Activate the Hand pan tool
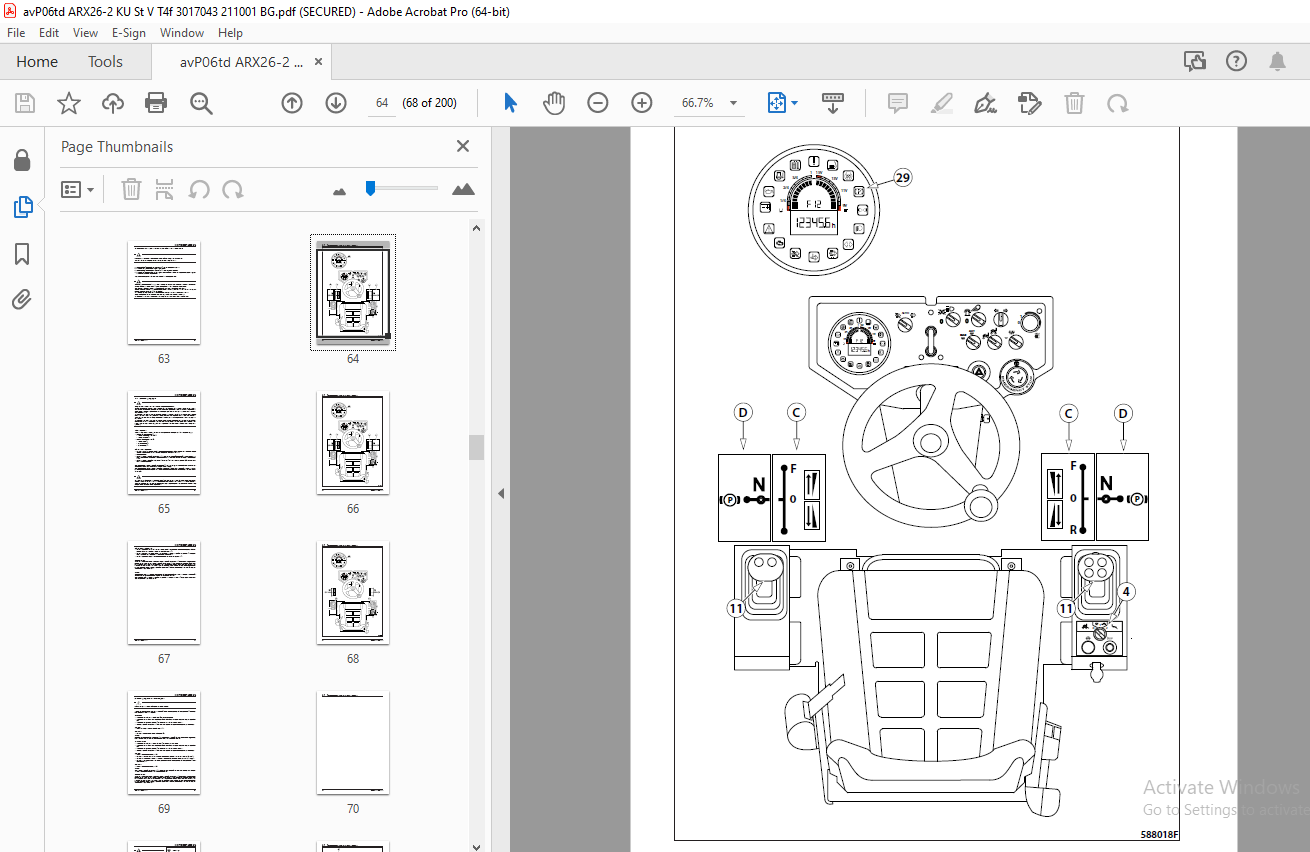This screenshot has height=852, width=1310. point(554,103)
